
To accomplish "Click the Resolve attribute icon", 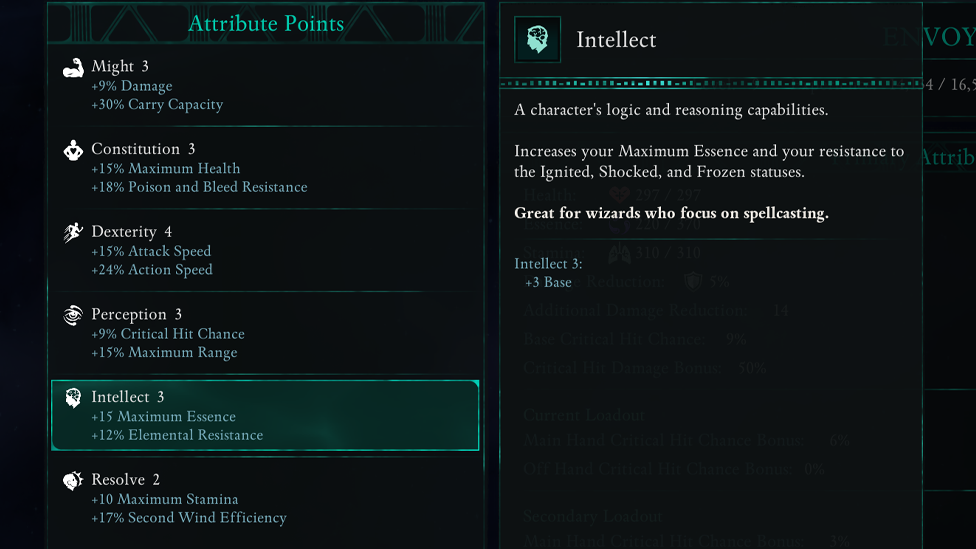I will pos(73,481).
